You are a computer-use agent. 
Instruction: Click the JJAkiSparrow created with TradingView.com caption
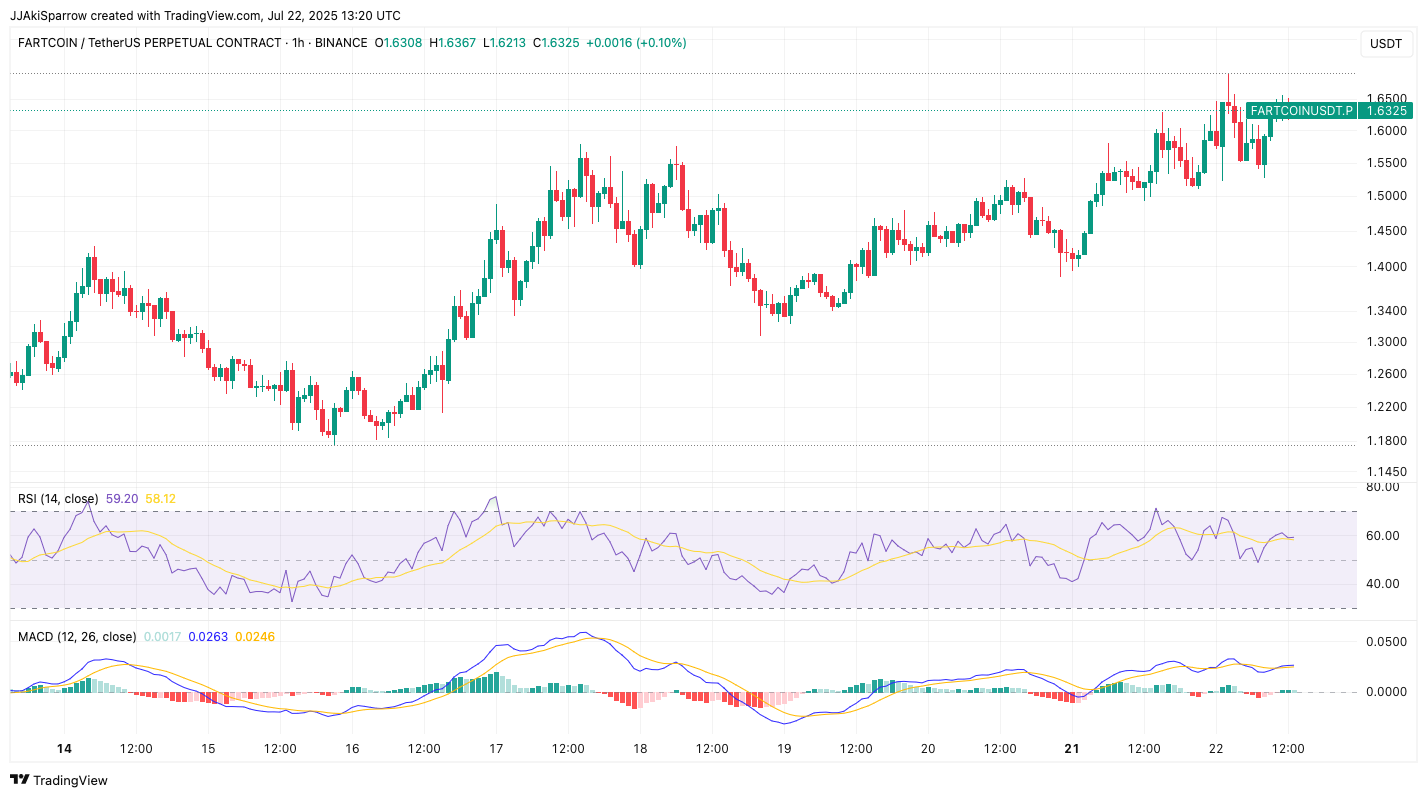point(205,15)
